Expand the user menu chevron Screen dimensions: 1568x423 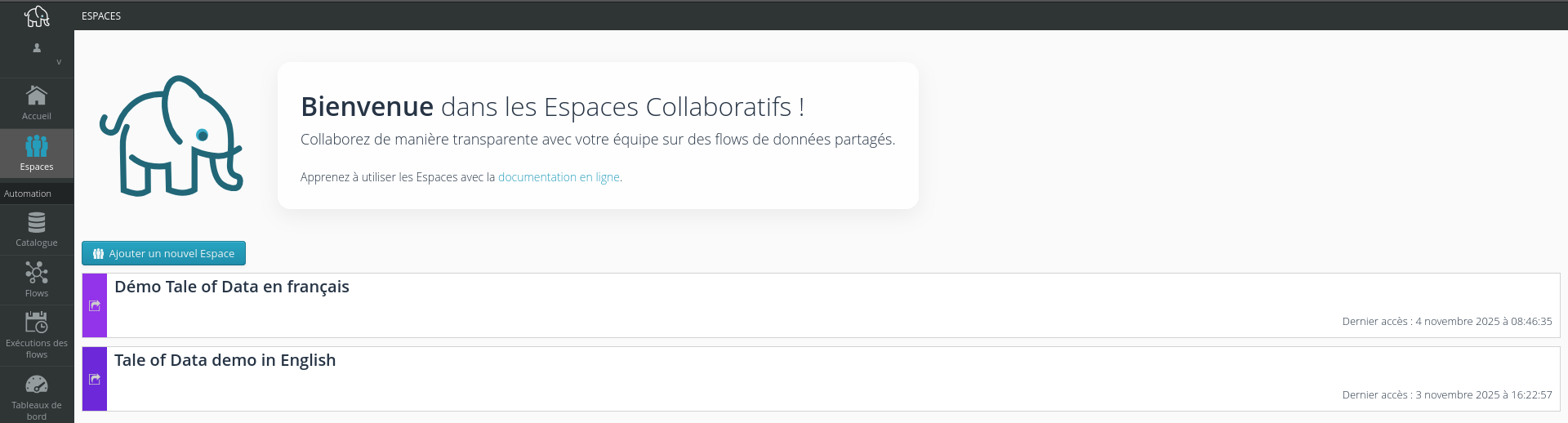[x=59, y=62]
